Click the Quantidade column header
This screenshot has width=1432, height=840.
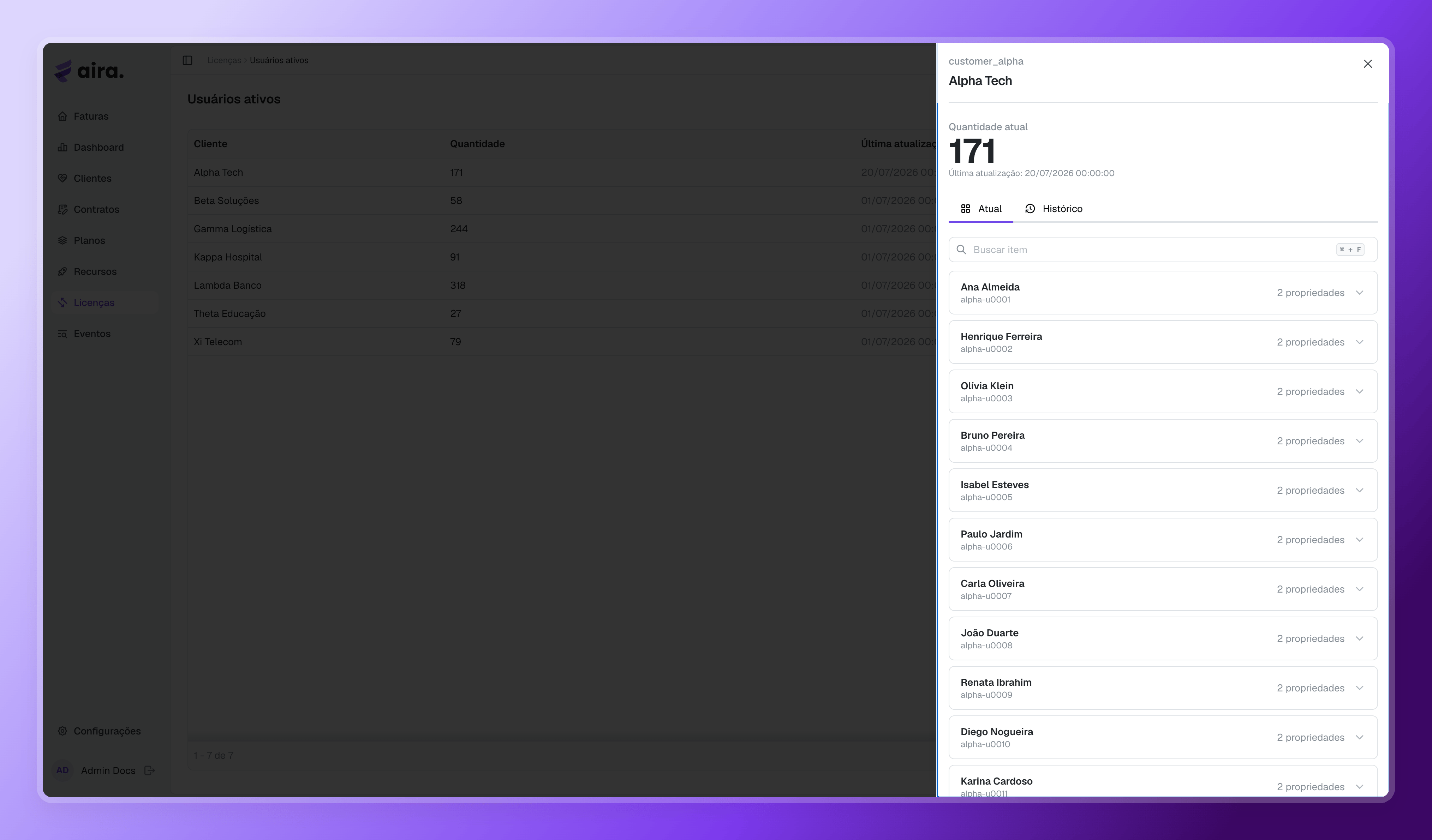[x=477, y=144]
